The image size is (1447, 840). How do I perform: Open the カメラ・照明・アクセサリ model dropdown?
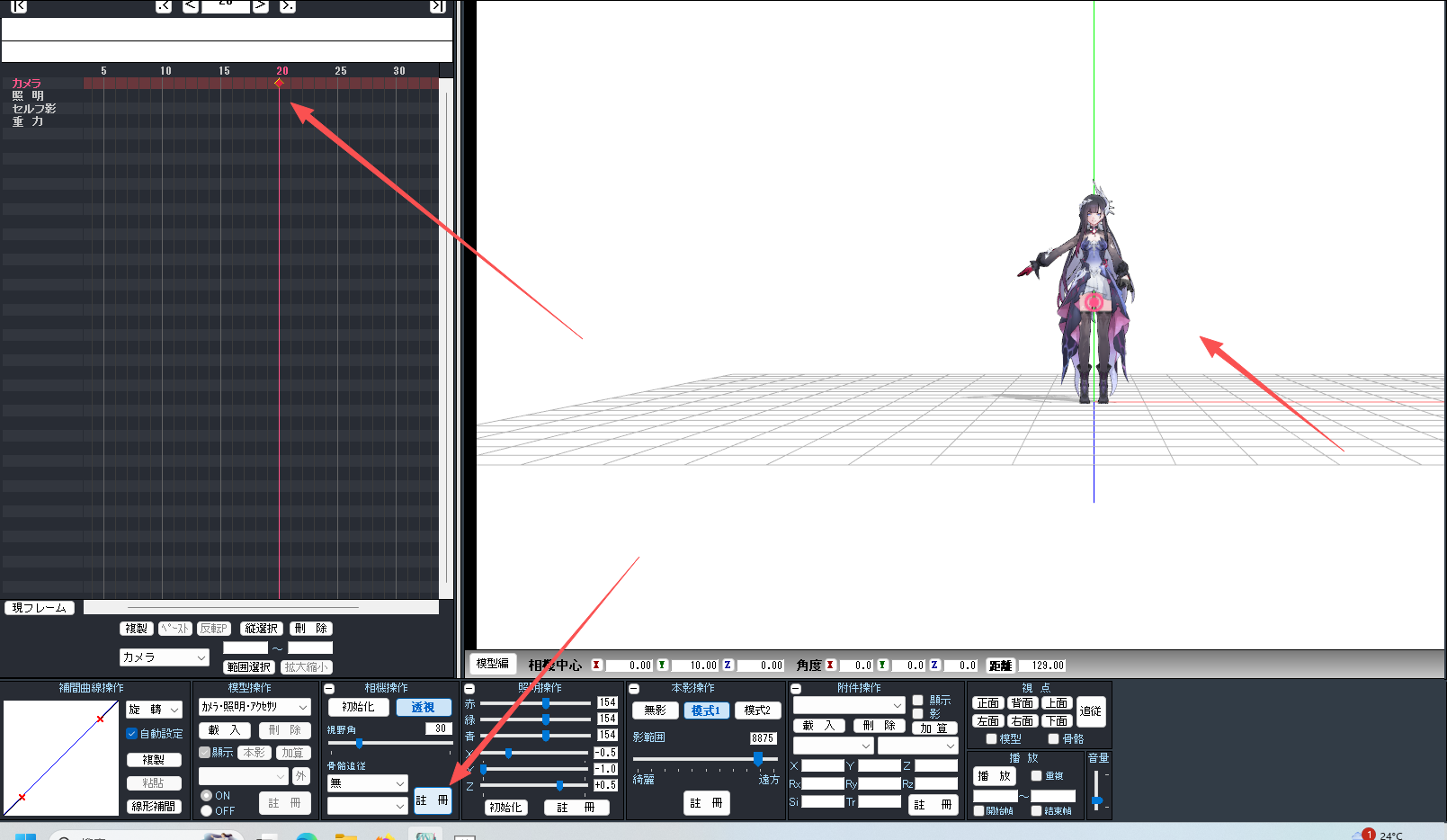[255, 707]
